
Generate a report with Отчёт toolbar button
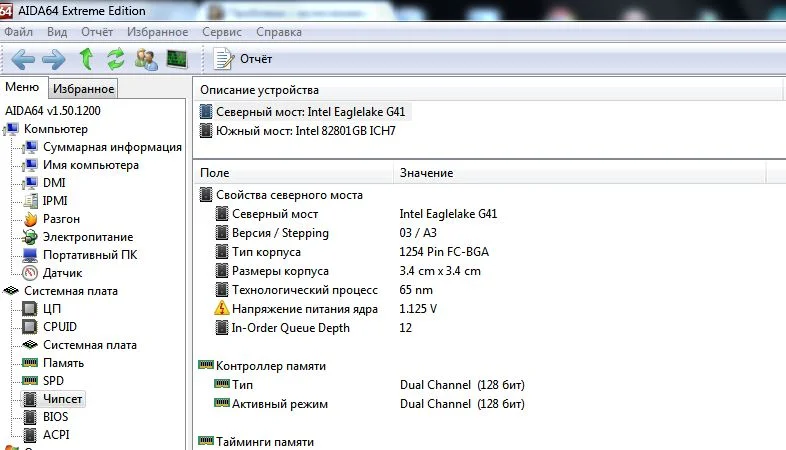(243, 59)
